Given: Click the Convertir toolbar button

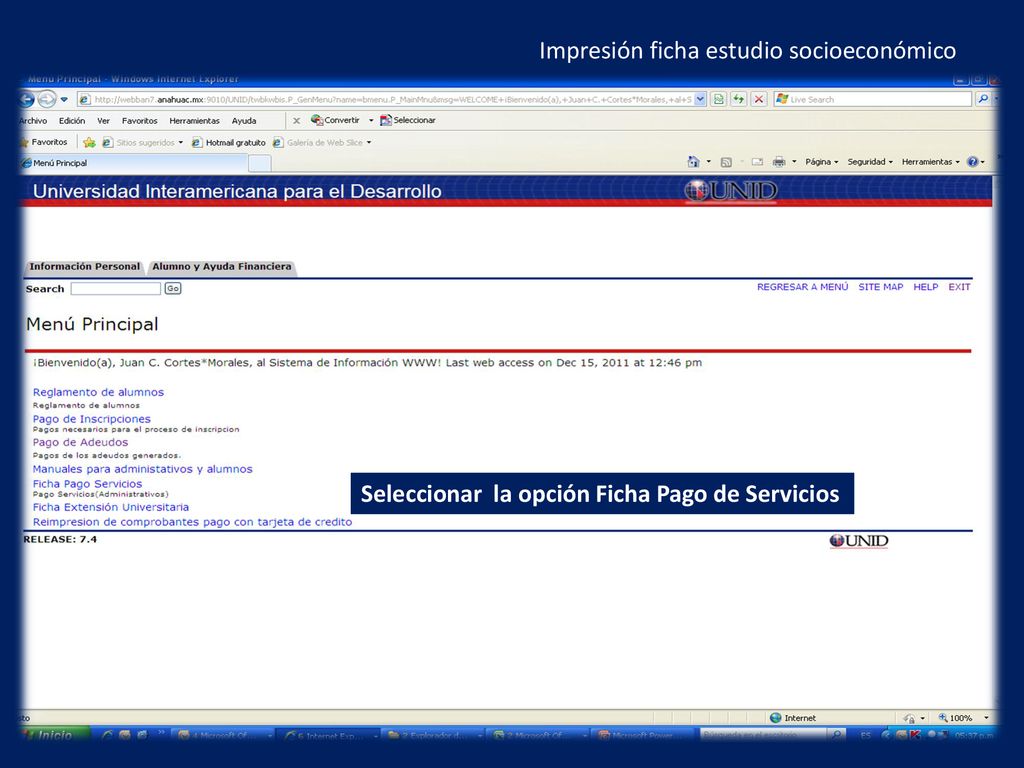Looking at the screenshot, I should tap(335, 120).
